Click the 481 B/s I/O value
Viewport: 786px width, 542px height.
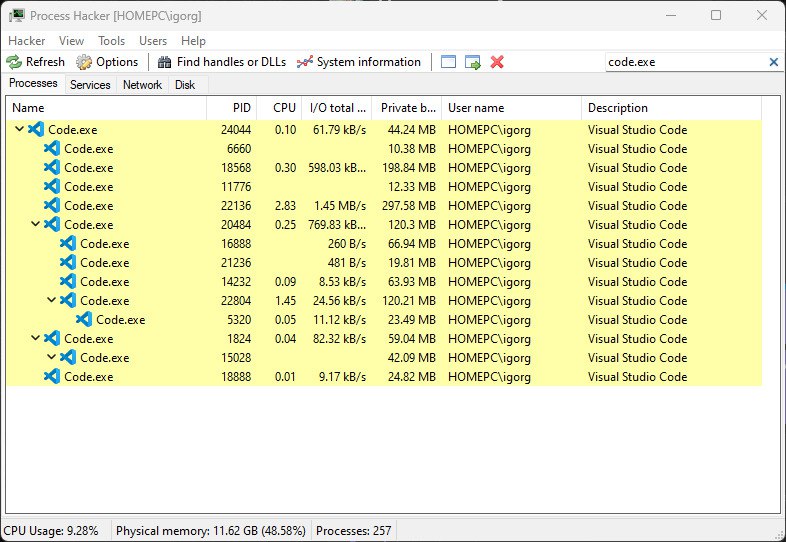pyautogui.click(x=347, y=263)
